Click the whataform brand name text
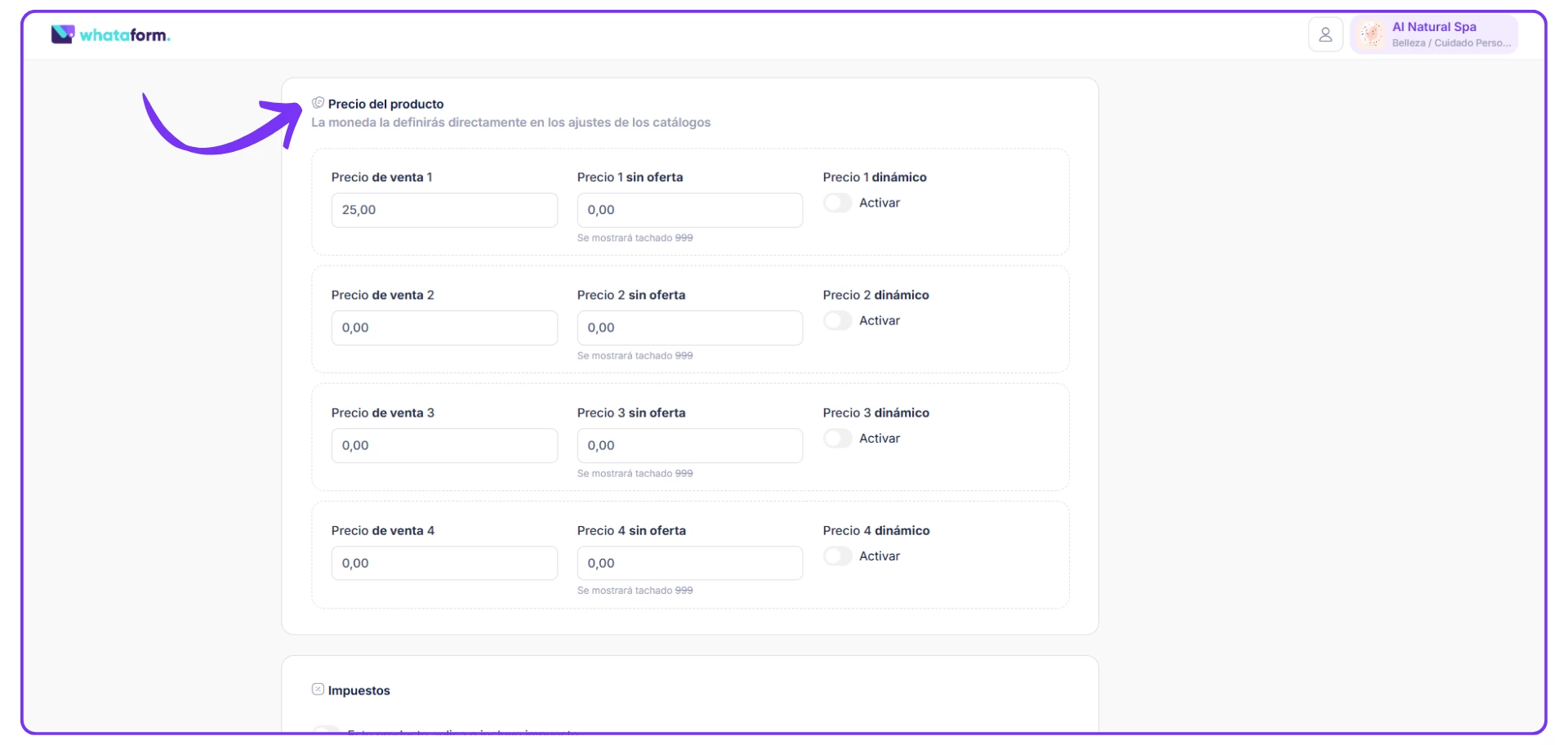 125,35
